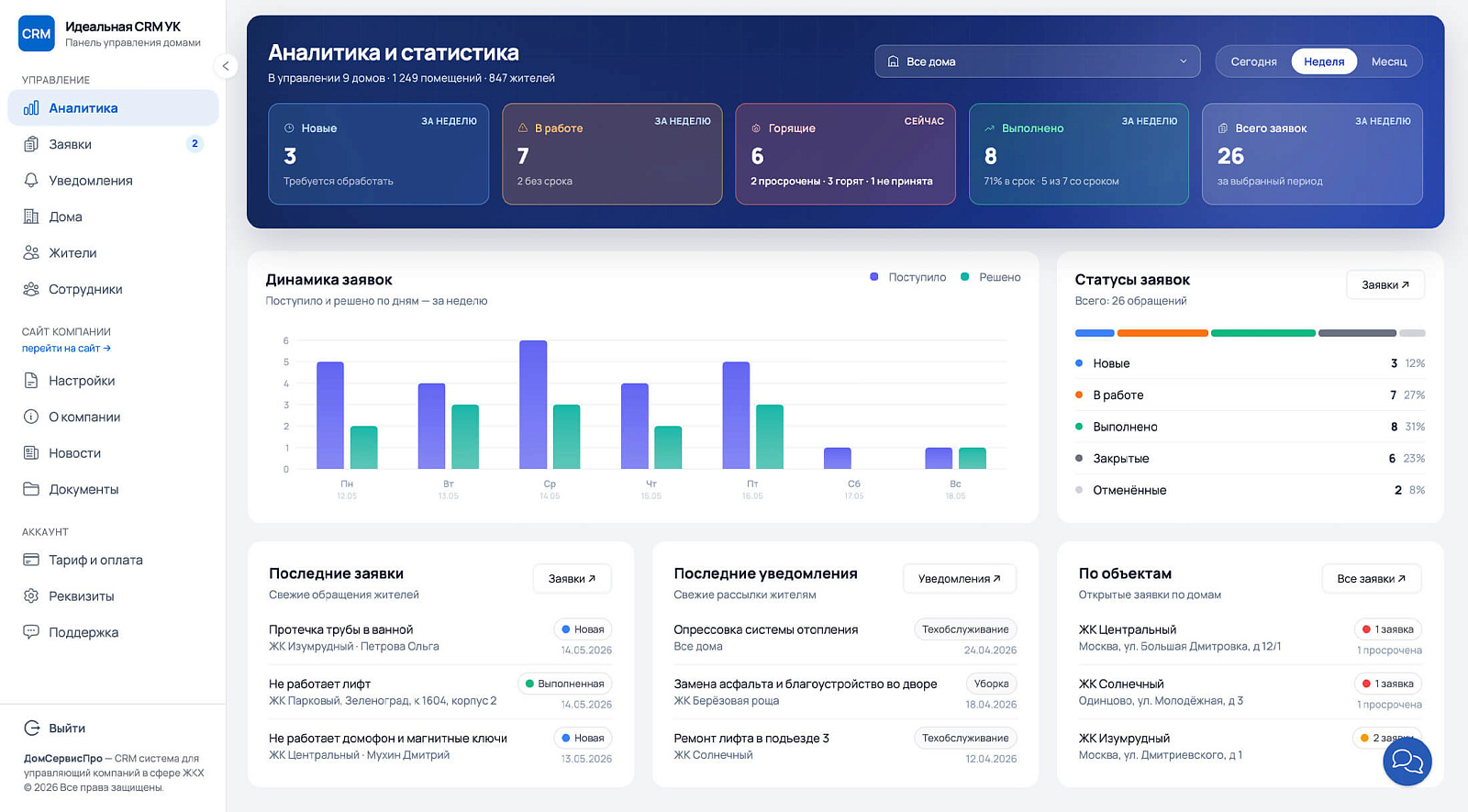Click the Жители people icon
Image resolution: width=1468 pixels, height=812 pixels.
pos(31,252)
